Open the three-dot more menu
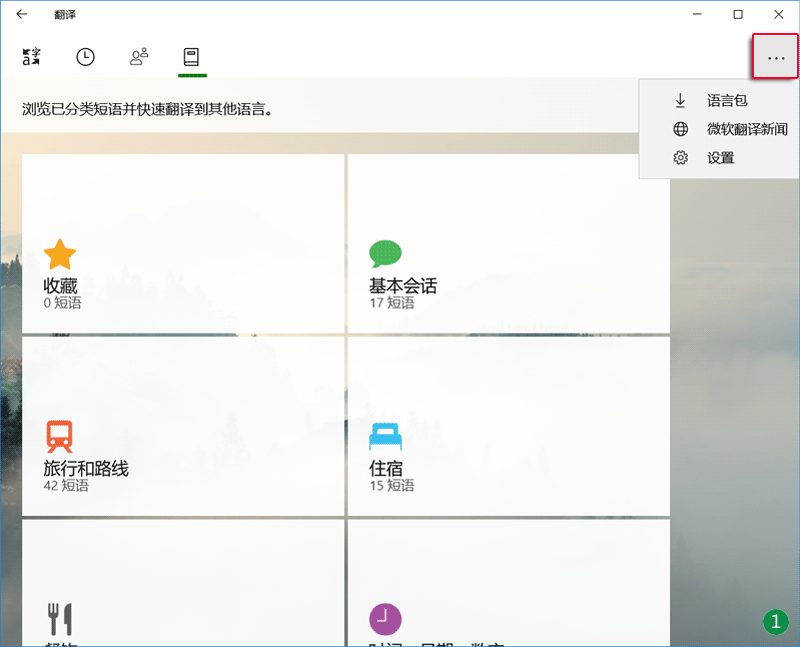 776,58
